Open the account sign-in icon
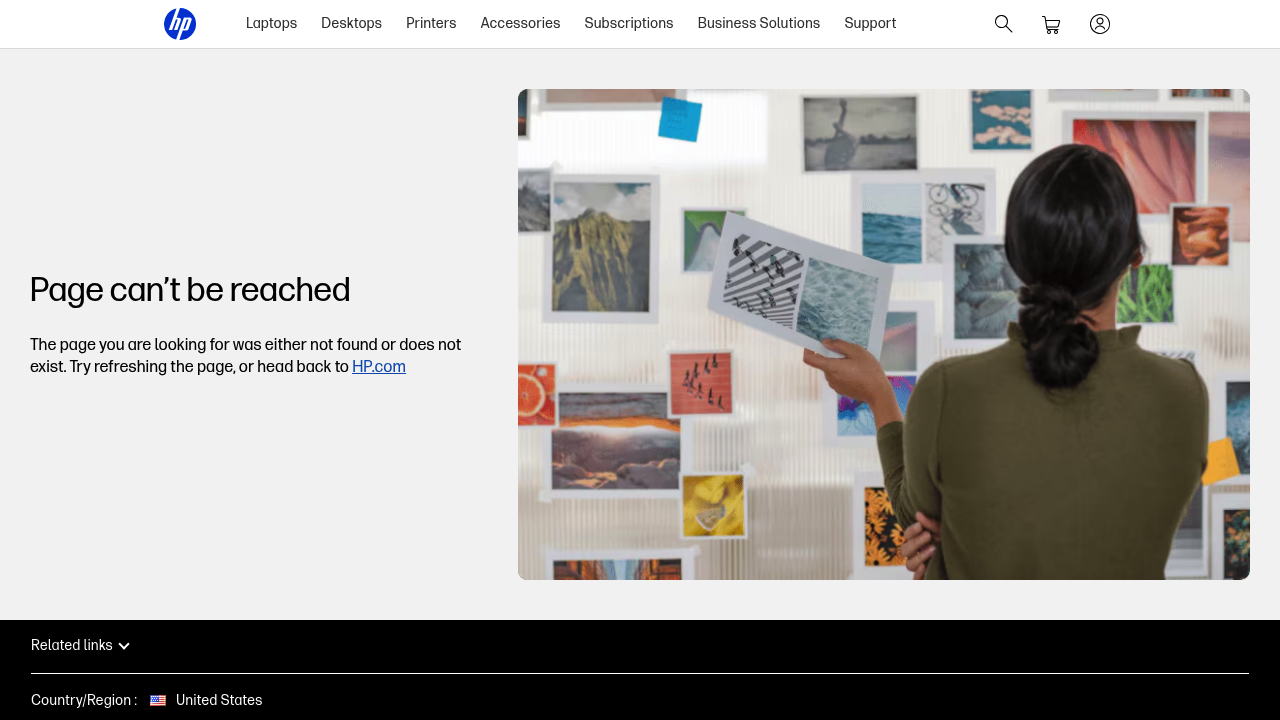 pos(1098,23)
